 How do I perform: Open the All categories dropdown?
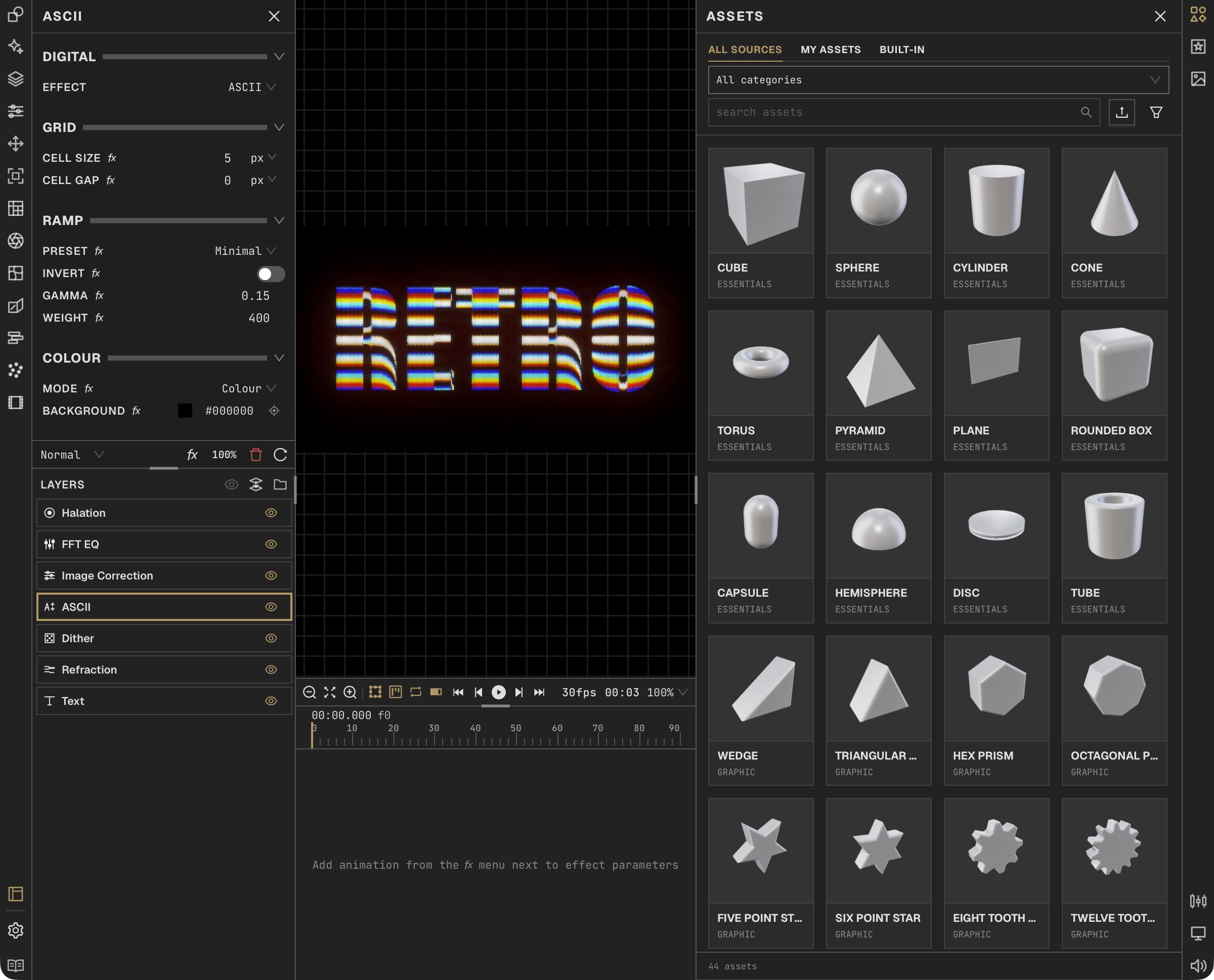point(938,80)
